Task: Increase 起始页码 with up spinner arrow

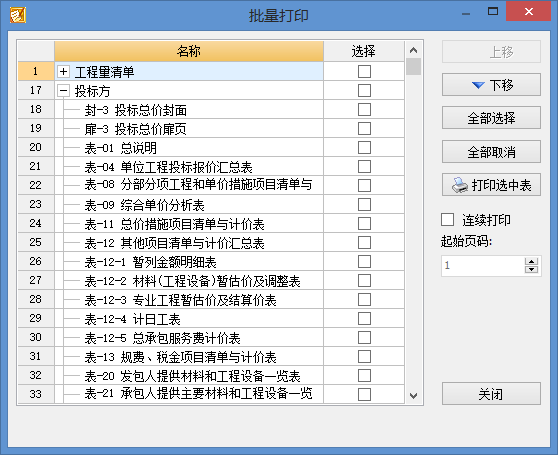Action: (531, 261)
